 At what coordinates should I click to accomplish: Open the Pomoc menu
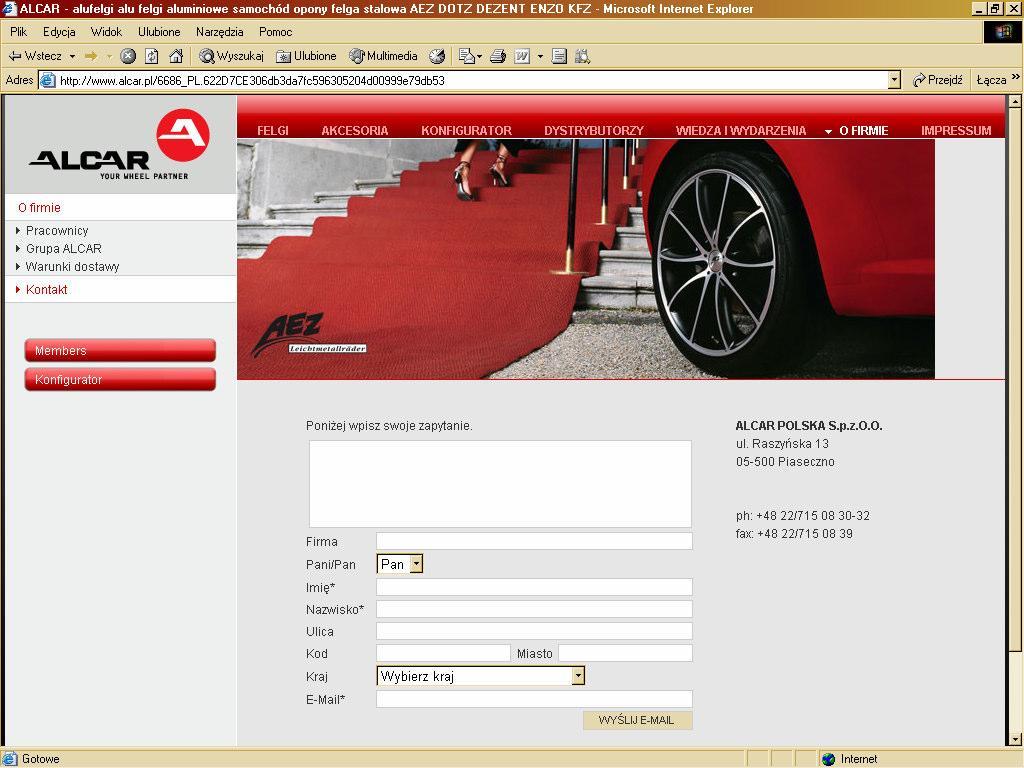pyautogui.click(x=275, y=32)
